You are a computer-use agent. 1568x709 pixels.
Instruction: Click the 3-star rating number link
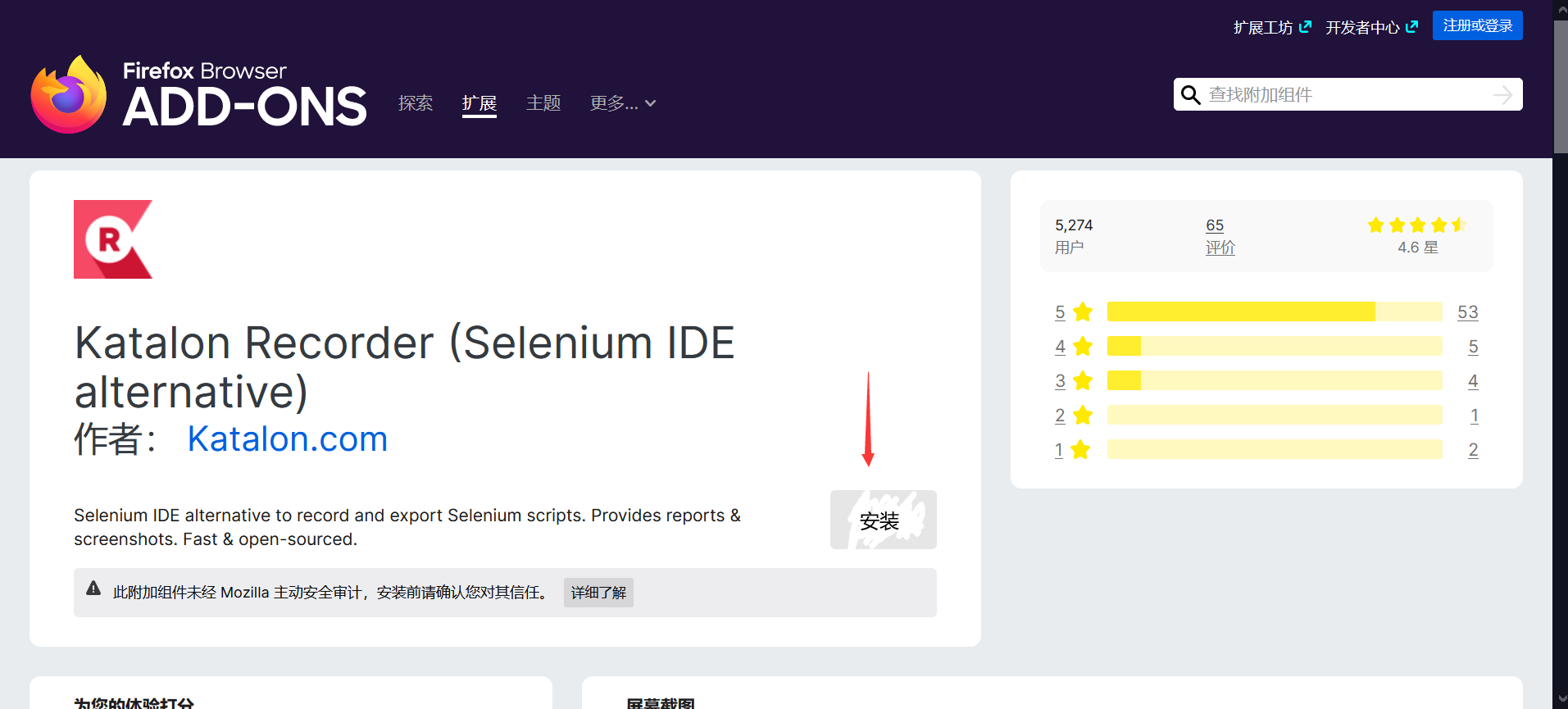coord(1060,381)
